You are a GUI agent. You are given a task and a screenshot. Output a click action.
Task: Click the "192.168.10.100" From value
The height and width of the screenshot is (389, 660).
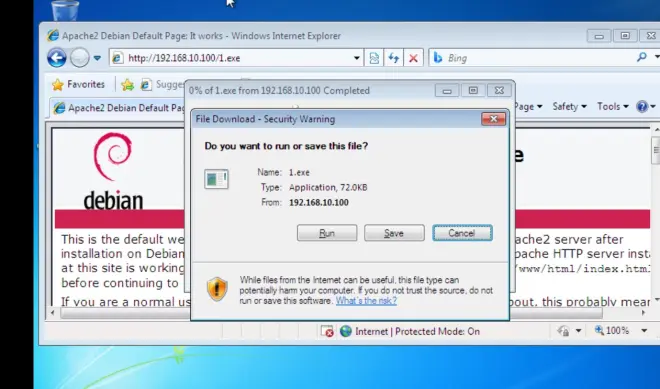point(319,202)
